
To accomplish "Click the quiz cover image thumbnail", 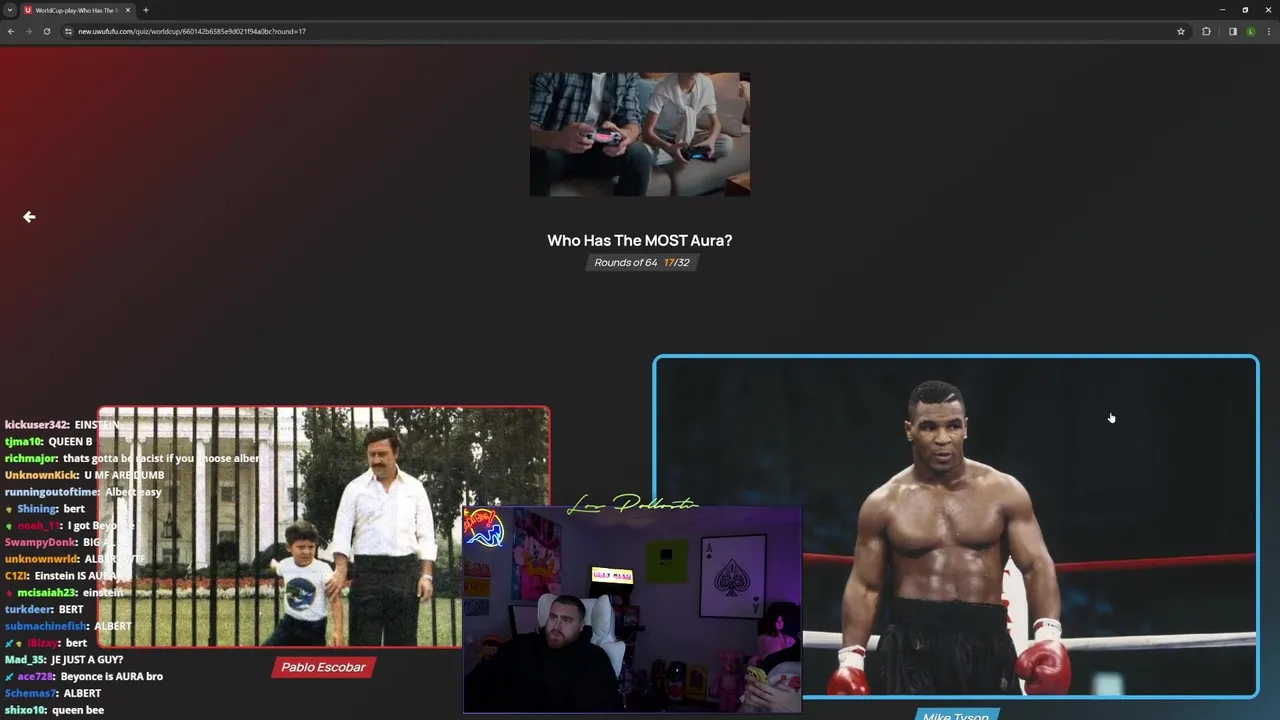I will tap(640, 134).
